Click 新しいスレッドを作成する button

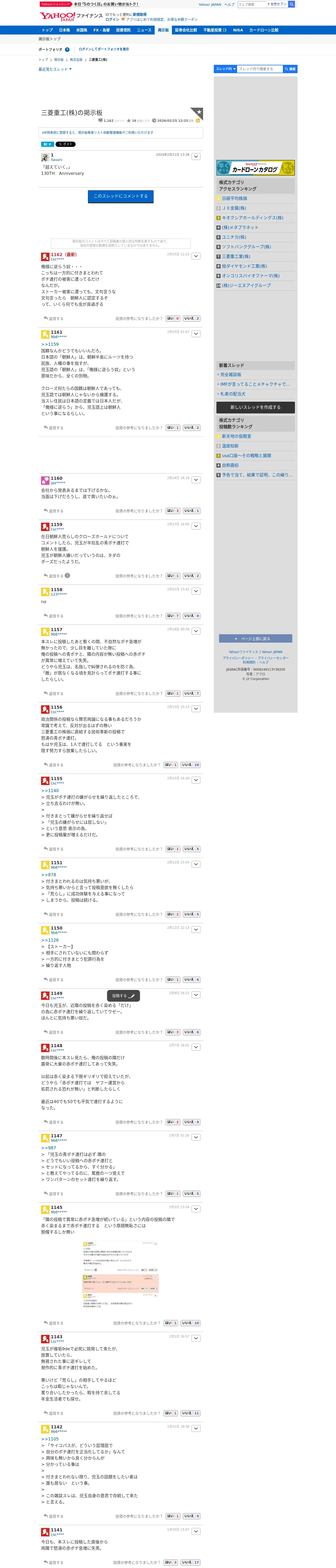(255, 407)
